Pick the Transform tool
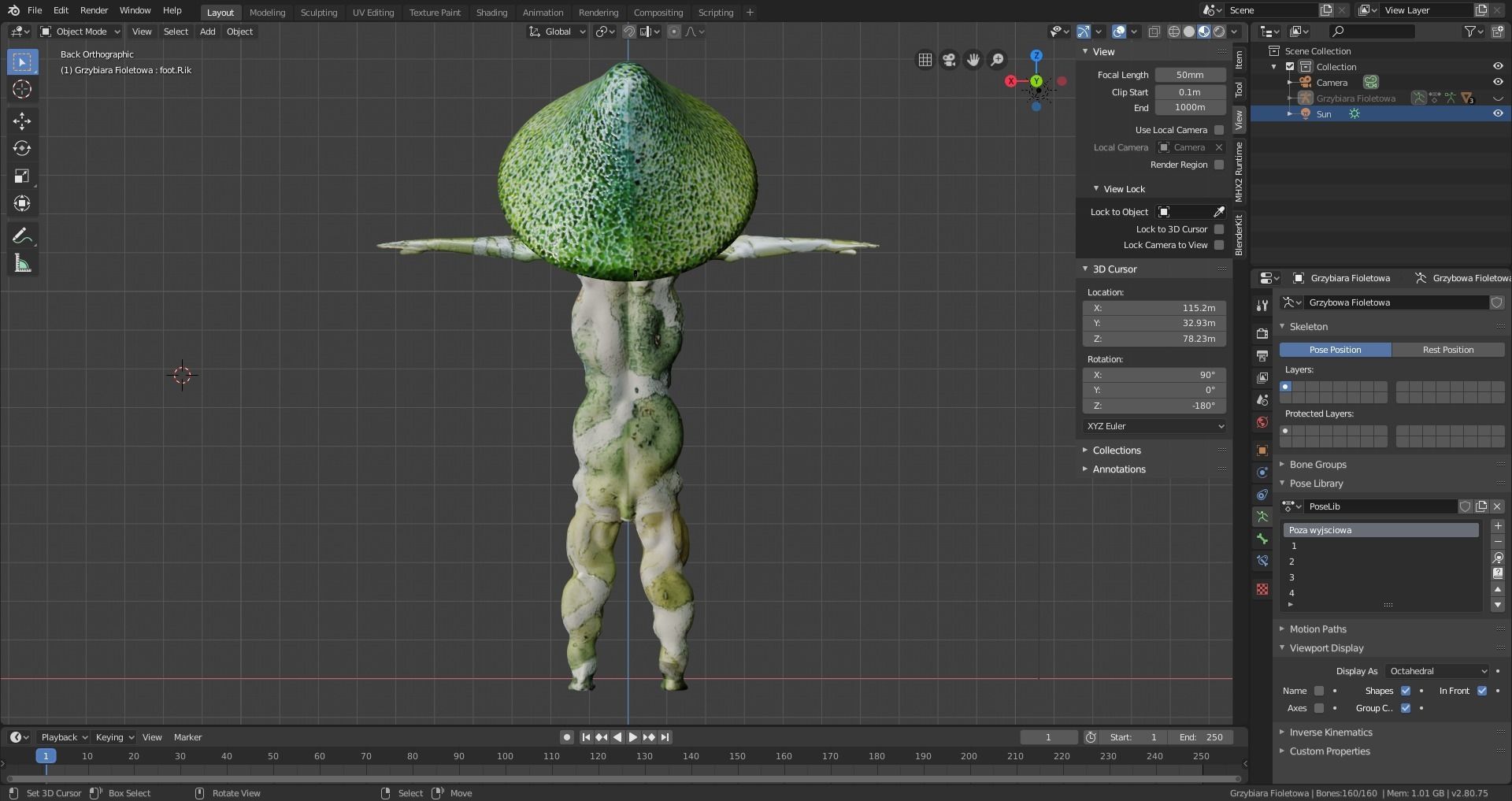 22,203
